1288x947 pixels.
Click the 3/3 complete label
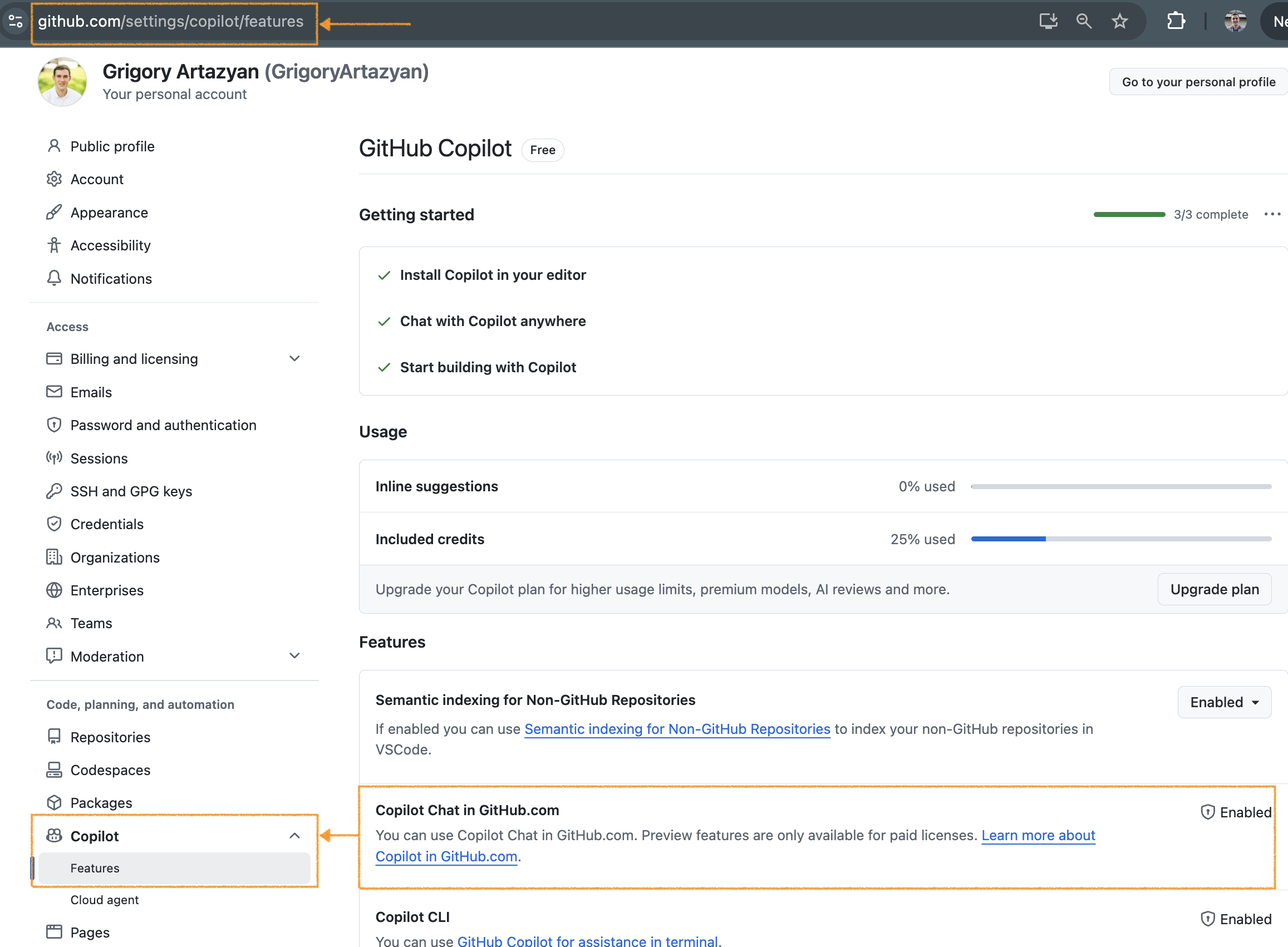pyautogui.click(x=1211, y=214)
